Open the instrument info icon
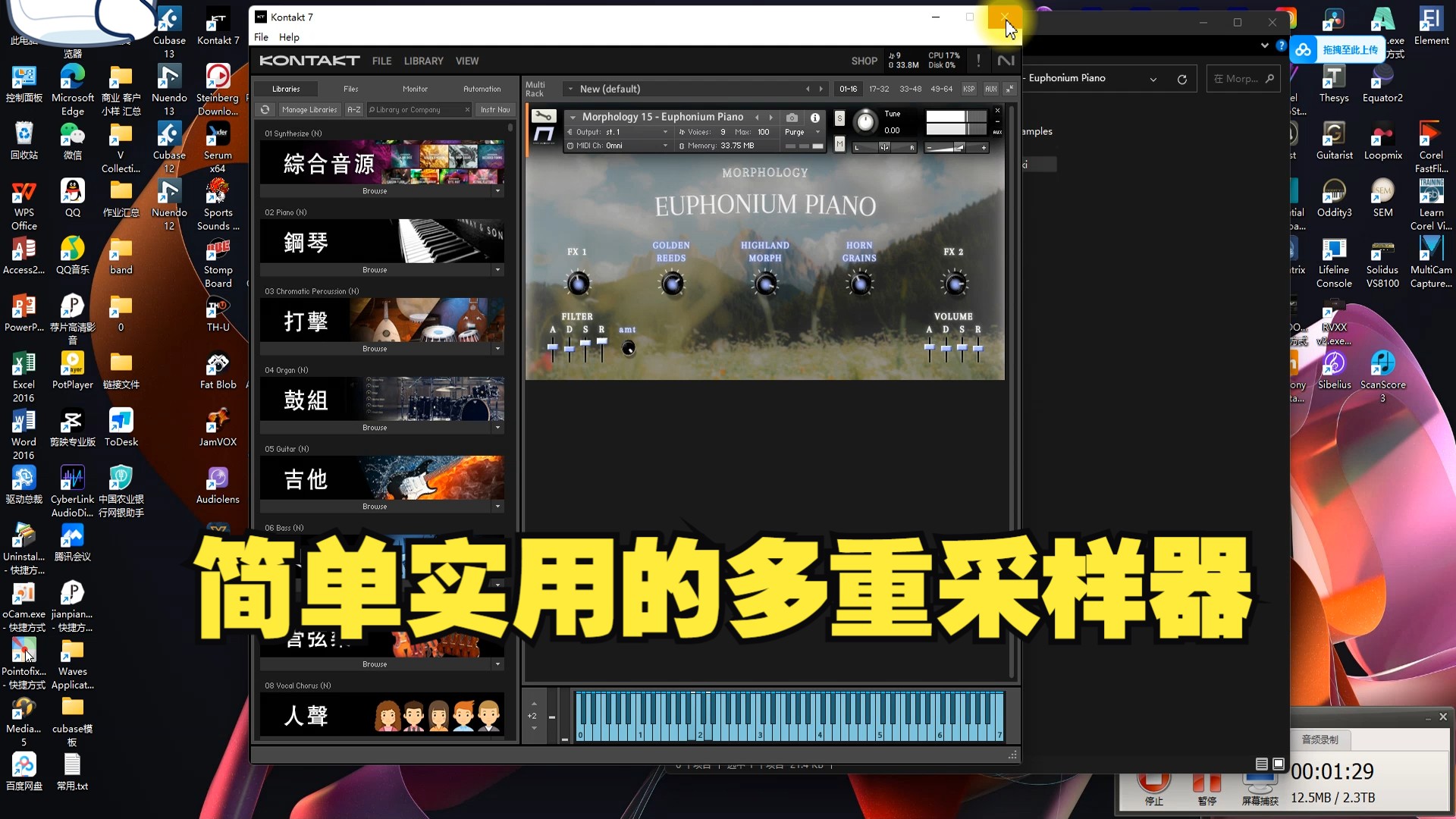 click(815, 118)
